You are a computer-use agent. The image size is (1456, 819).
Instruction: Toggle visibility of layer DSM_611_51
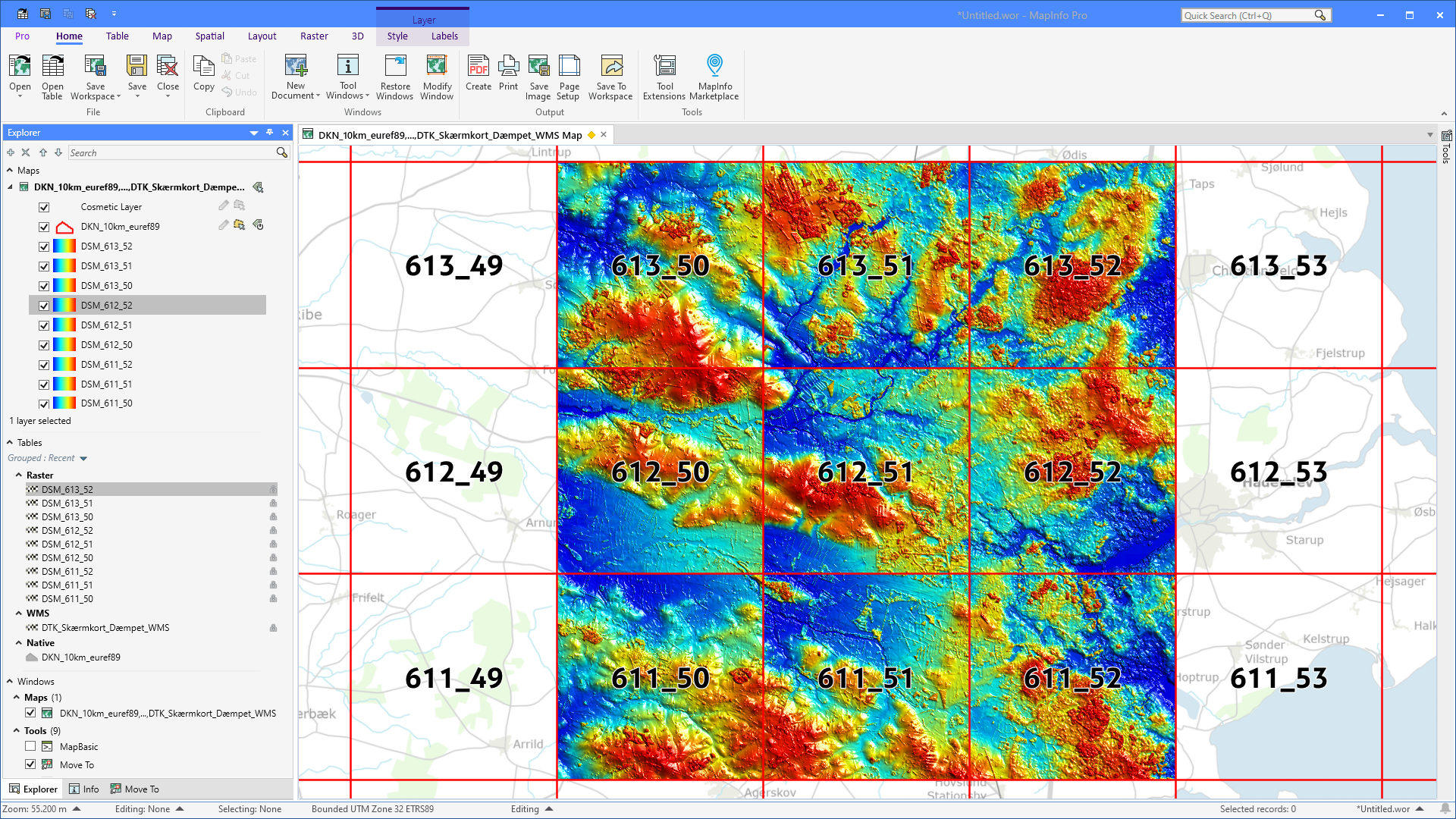pyautogui.click(x=44, y=384)
